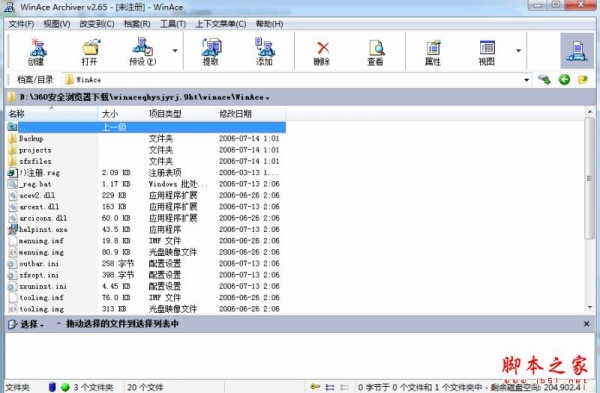This screenshot has width=600, height=393.
Task: Click the file list scroll up arrow
Action: (590, 112)
